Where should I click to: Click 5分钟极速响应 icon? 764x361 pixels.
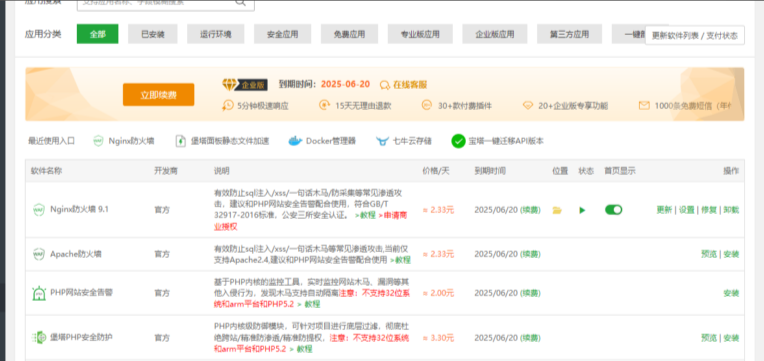tap(228, 105)
